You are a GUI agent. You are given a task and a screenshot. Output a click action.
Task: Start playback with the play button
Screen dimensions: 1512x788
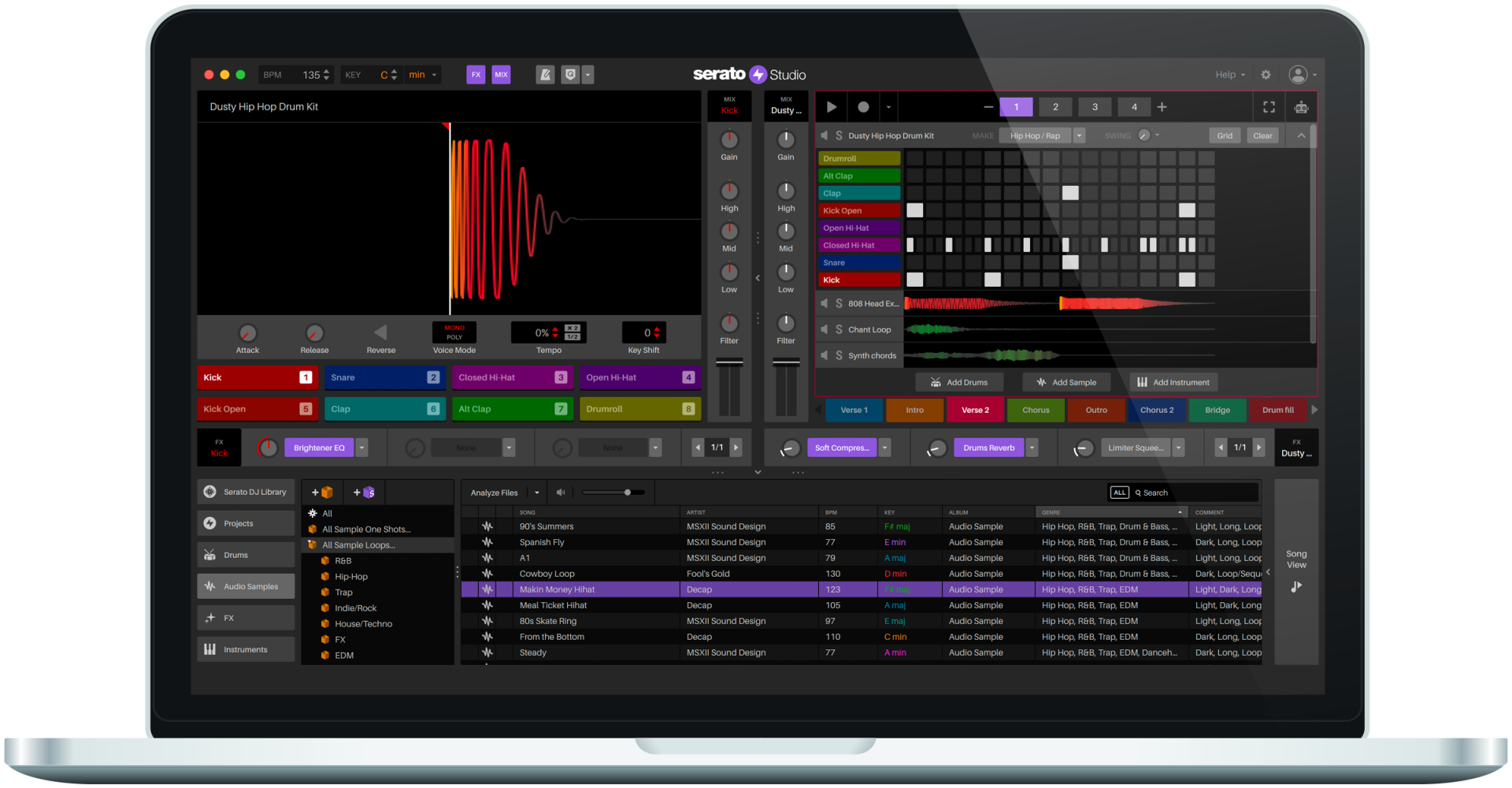[832, 107]
